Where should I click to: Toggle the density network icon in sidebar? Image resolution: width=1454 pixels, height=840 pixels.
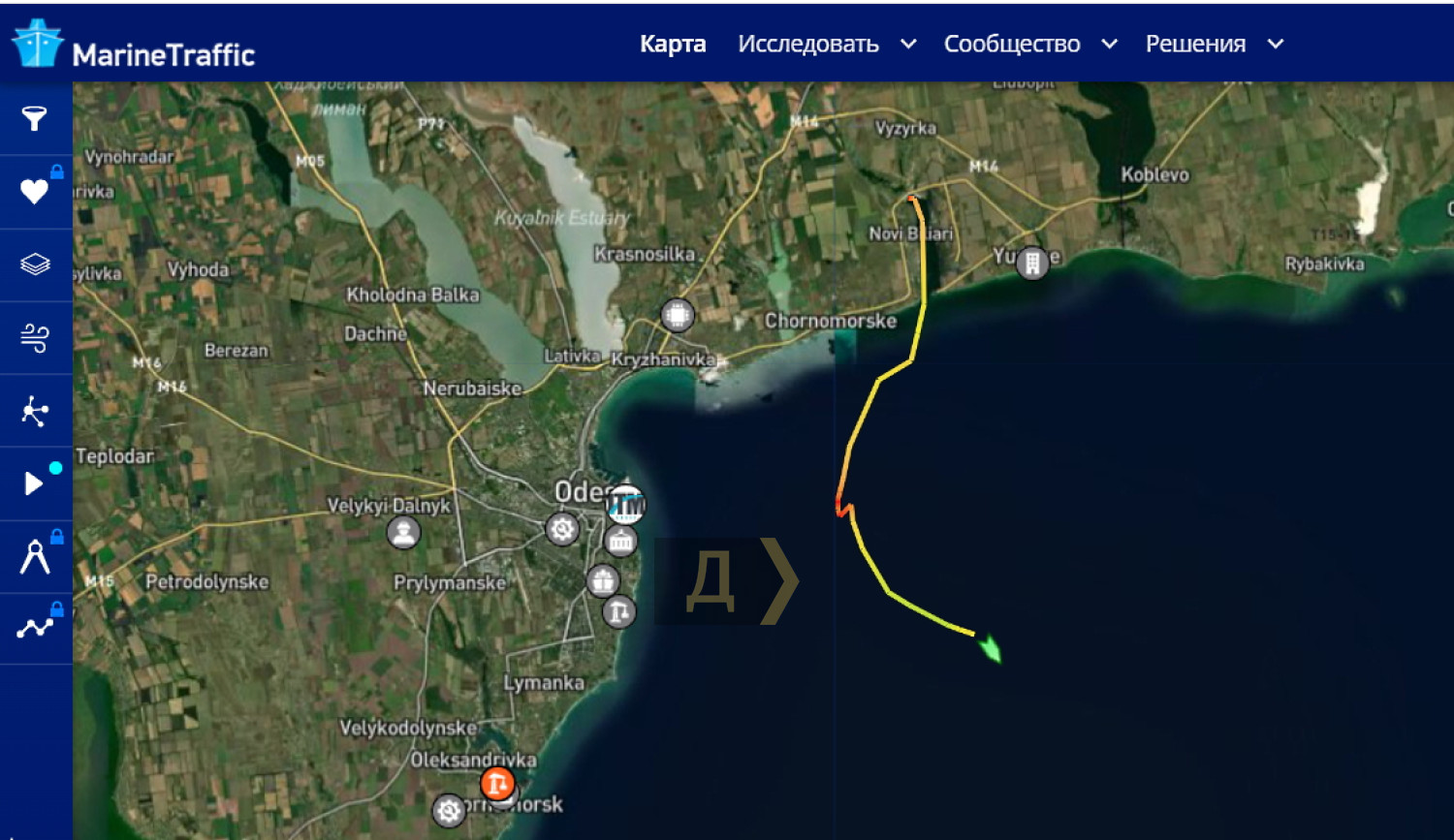(35, 411)
